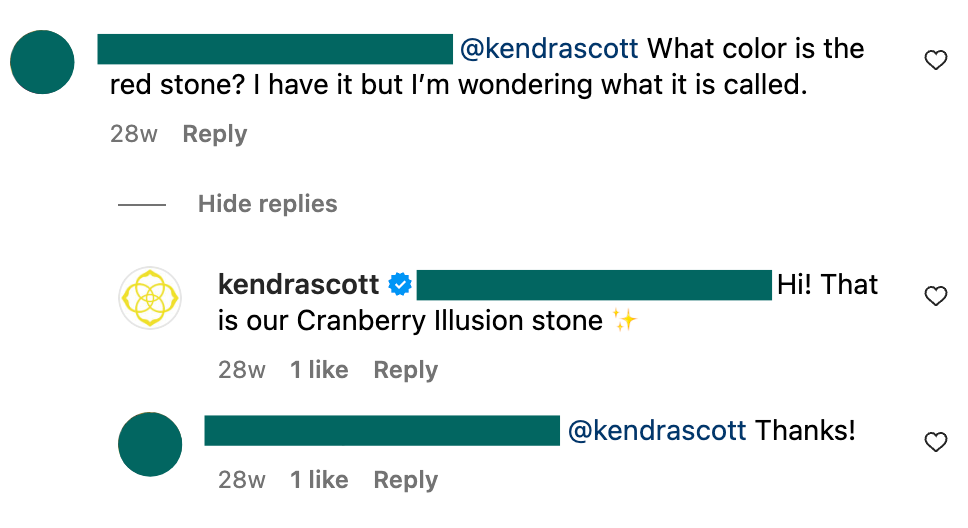Reply to the Thanks! comment

405,480
